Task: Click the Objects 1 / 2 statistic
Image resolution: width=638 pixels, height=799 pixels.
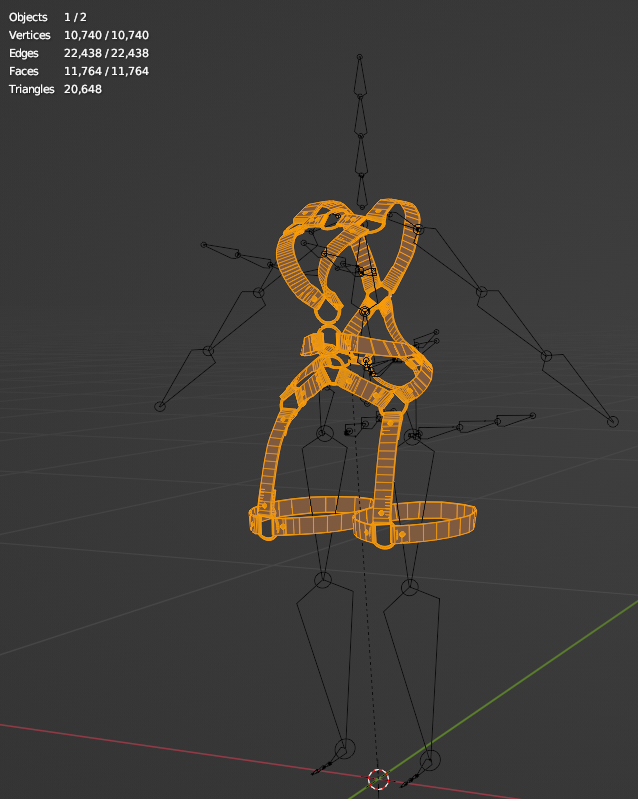Action: (47, 17)
